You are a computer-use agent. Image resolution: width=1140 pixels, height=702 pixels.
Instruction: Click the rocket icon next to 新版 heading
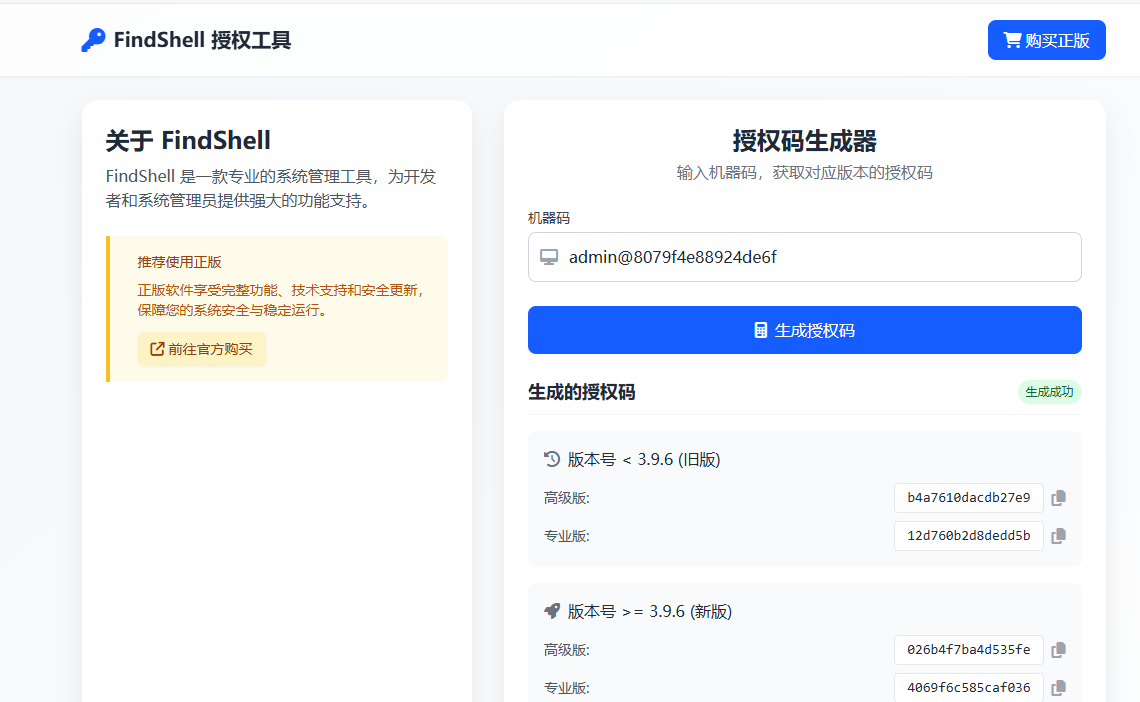(x=552, y=611)
